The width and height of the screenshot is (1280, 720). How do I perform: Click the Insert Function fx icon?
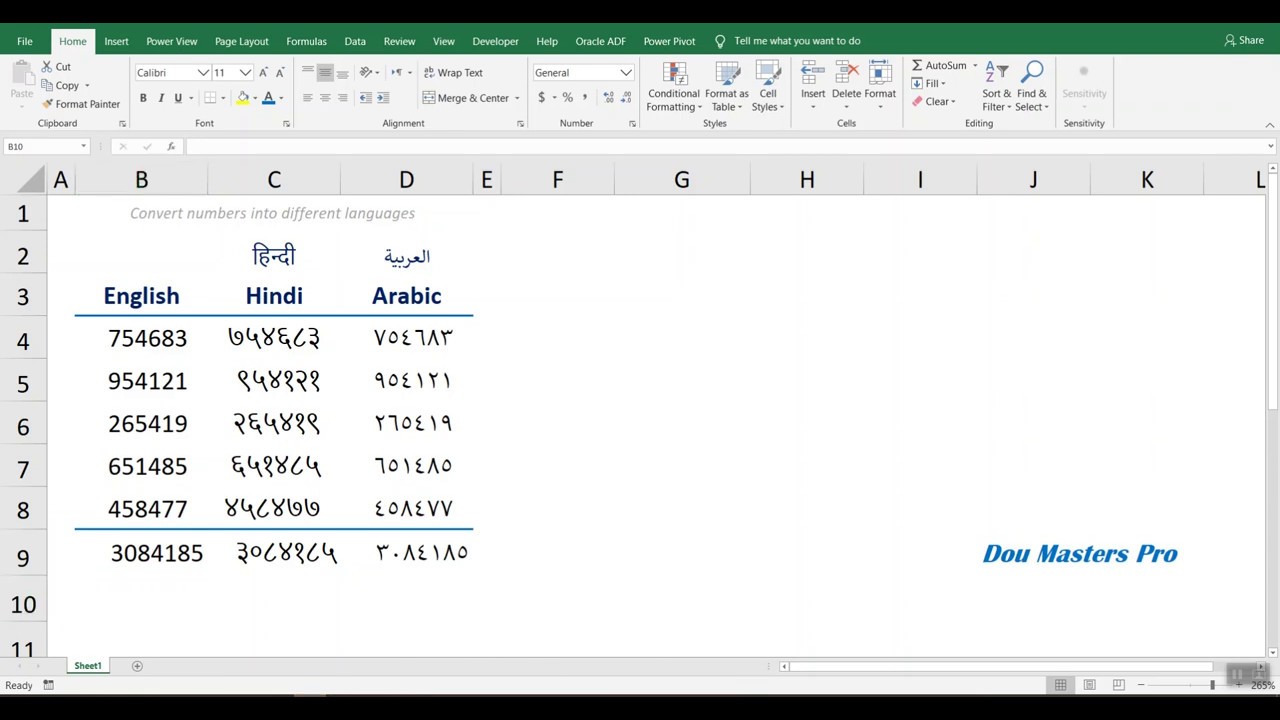pos(171,146)
